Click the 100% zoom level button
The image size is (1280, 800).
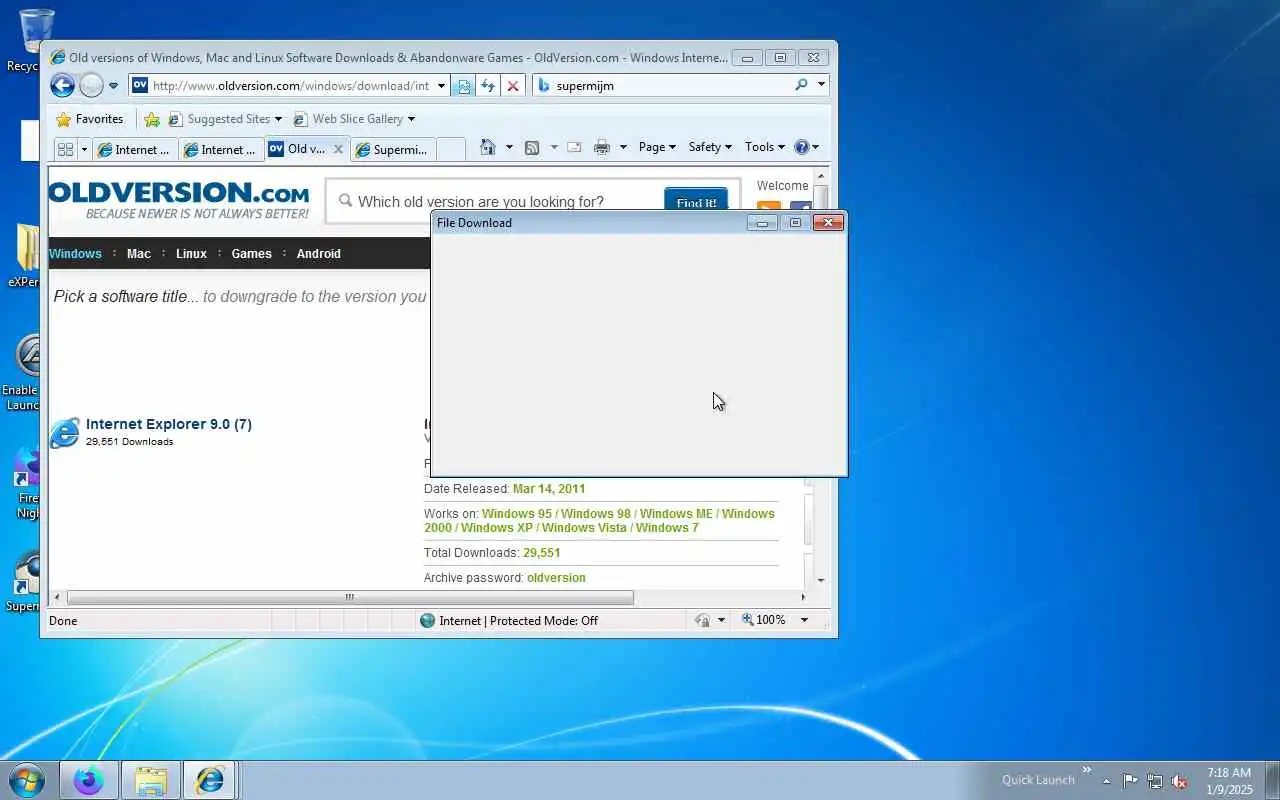pos(763,620)
